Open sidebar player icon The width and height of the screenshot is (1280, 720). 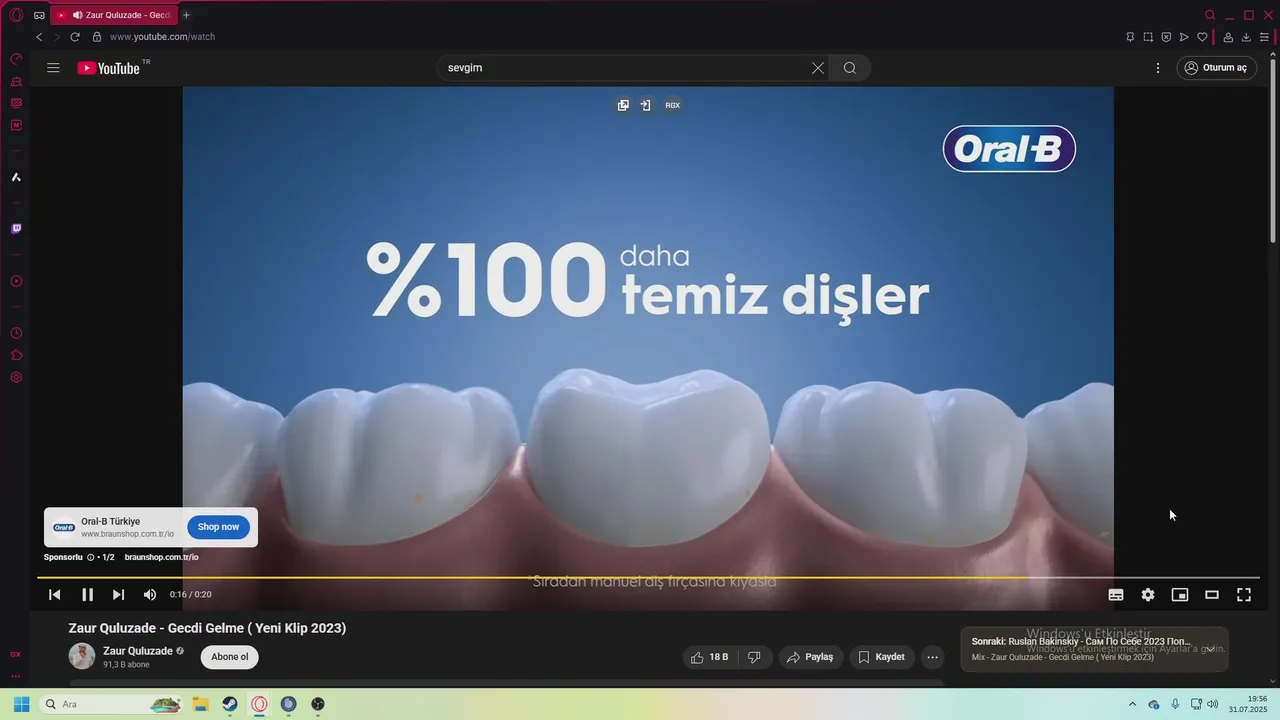(x=16, y=281)
